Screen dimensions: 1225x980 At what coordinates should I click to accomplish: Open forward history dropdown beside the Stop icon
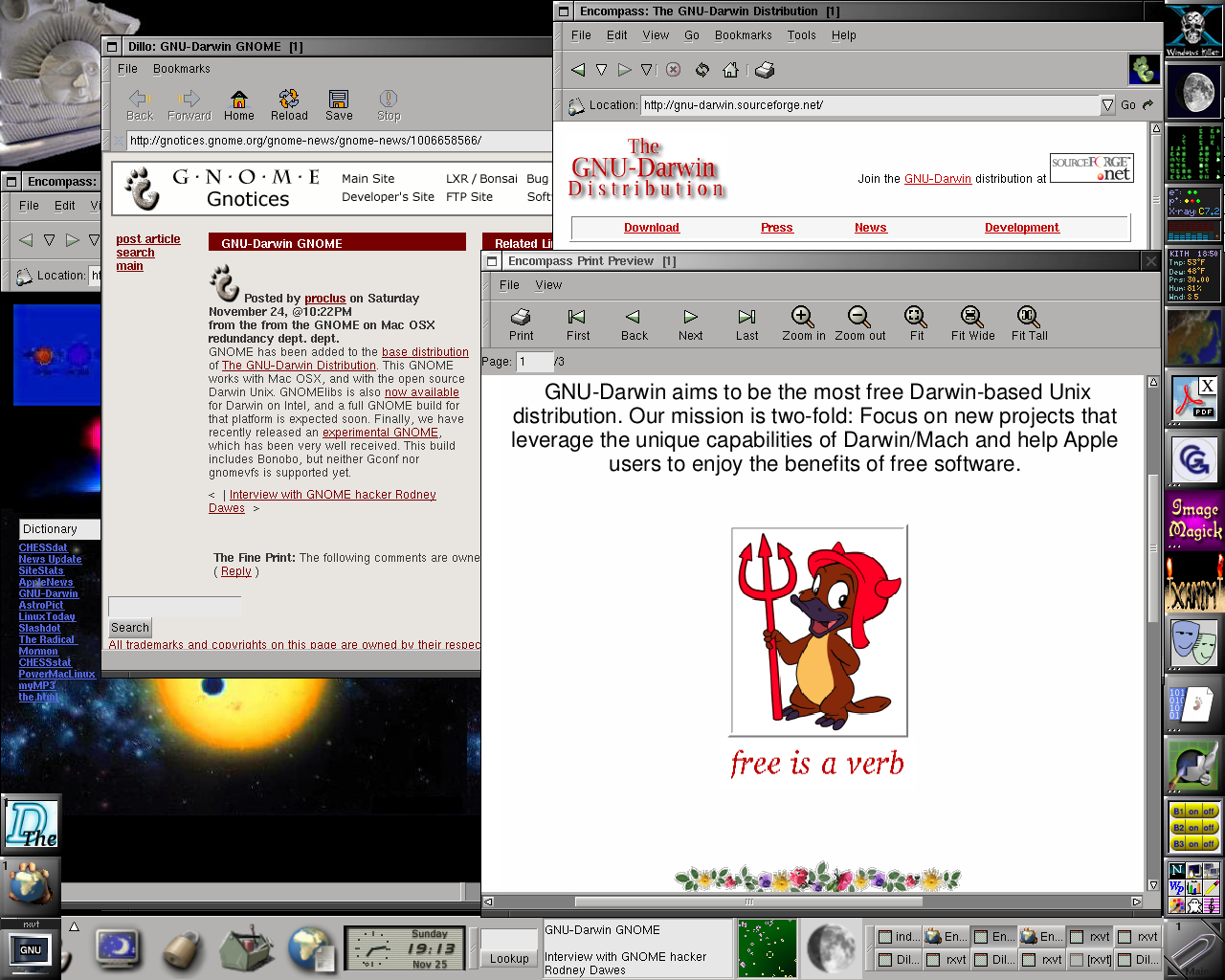pyautogui.click(x=647, y=70)
